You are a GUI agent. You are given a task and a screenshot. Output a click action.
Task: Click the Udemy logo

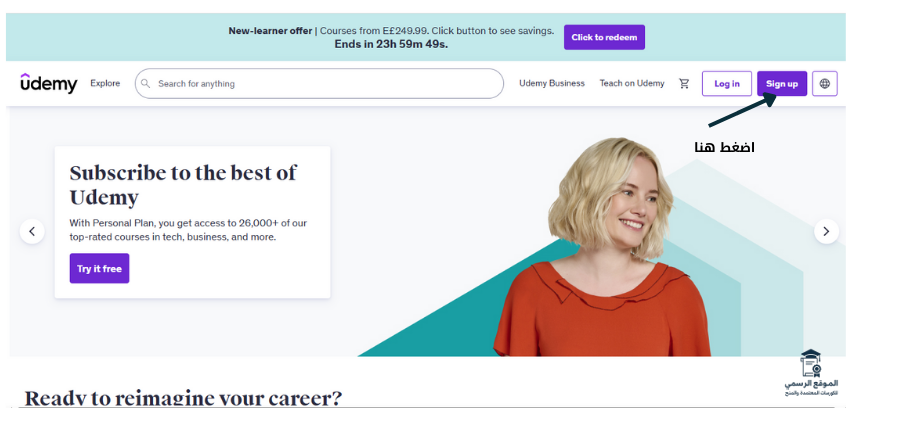(48, 84)
